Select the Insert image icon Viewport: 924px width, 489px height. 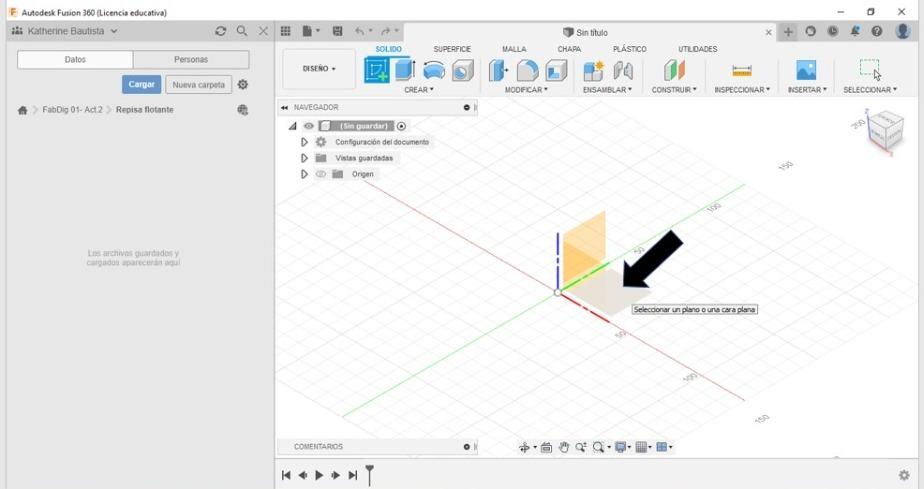click(806, 70)
